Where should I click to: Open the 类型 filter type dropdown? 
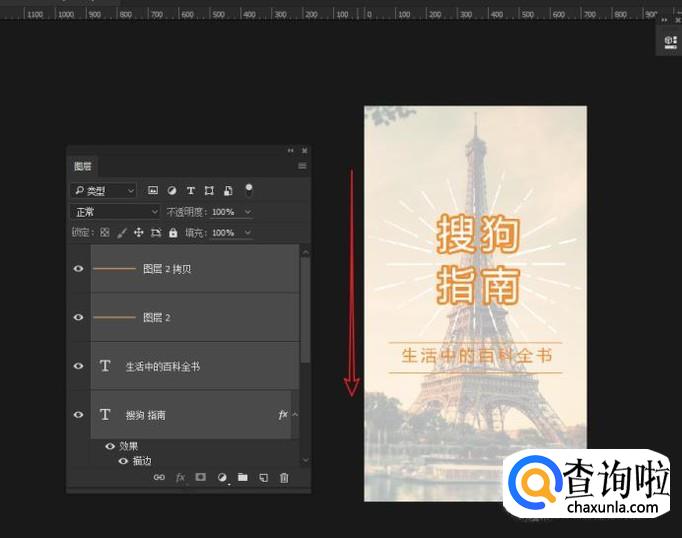pos(104,190)
